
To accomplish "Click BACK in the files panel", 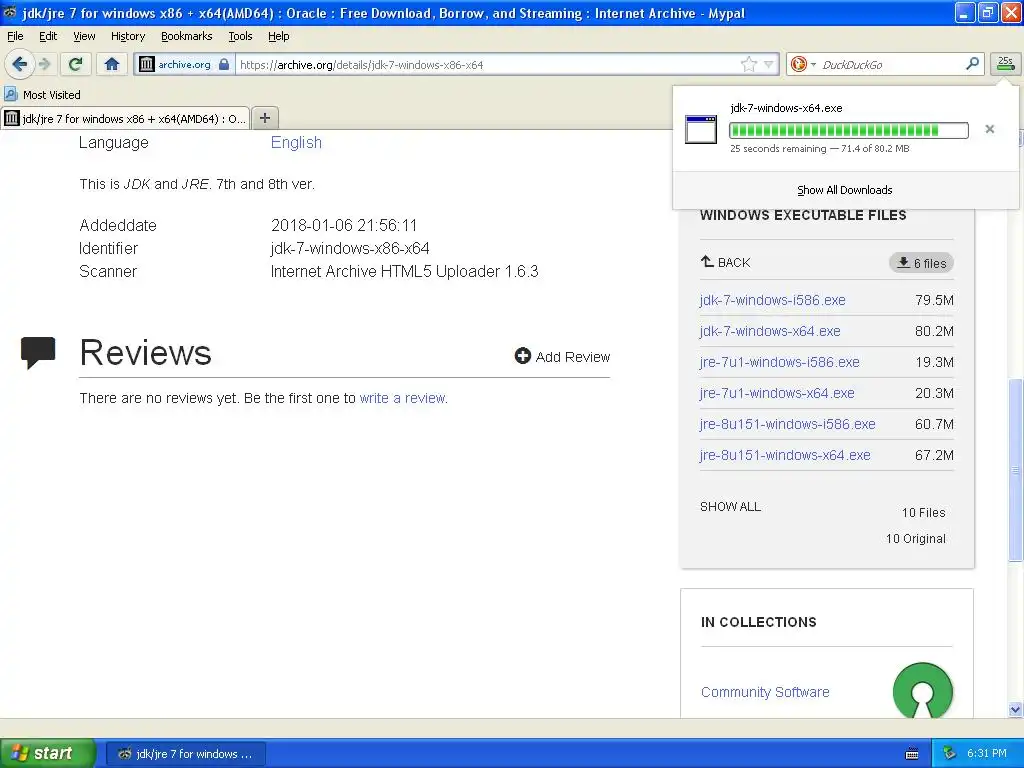I will coord(726,262).
